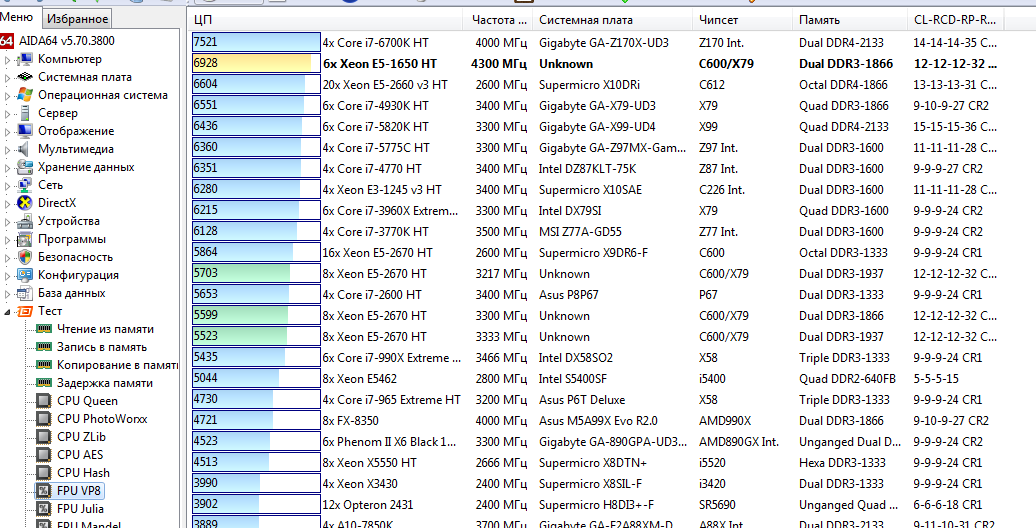1036x528 pixels.
Task: Expand the Системная плата node arrow
Action: click(8, 78)
